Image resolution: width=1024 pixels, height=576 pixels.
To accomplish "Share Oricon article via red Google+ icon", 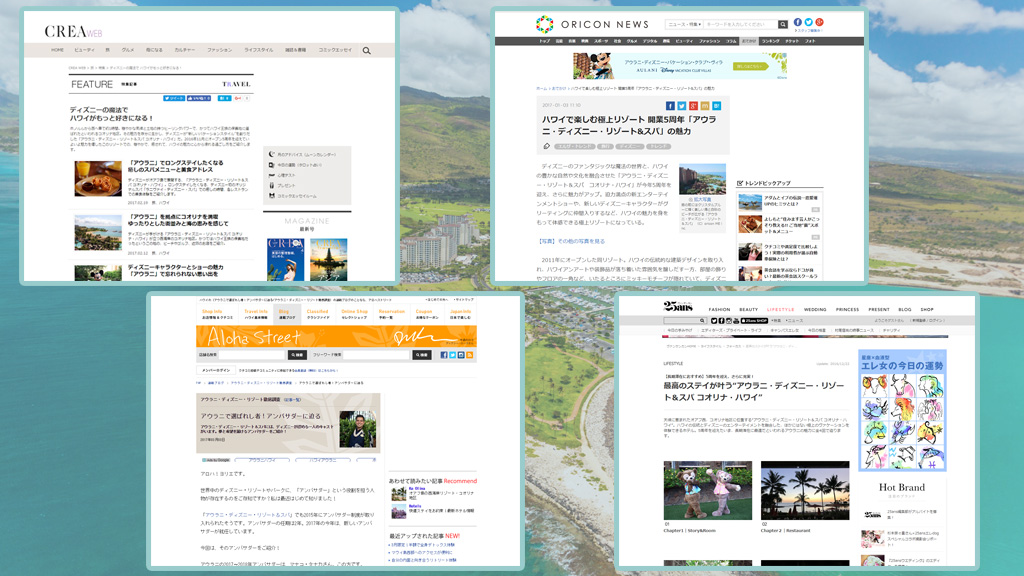I will tap(694, 106).
